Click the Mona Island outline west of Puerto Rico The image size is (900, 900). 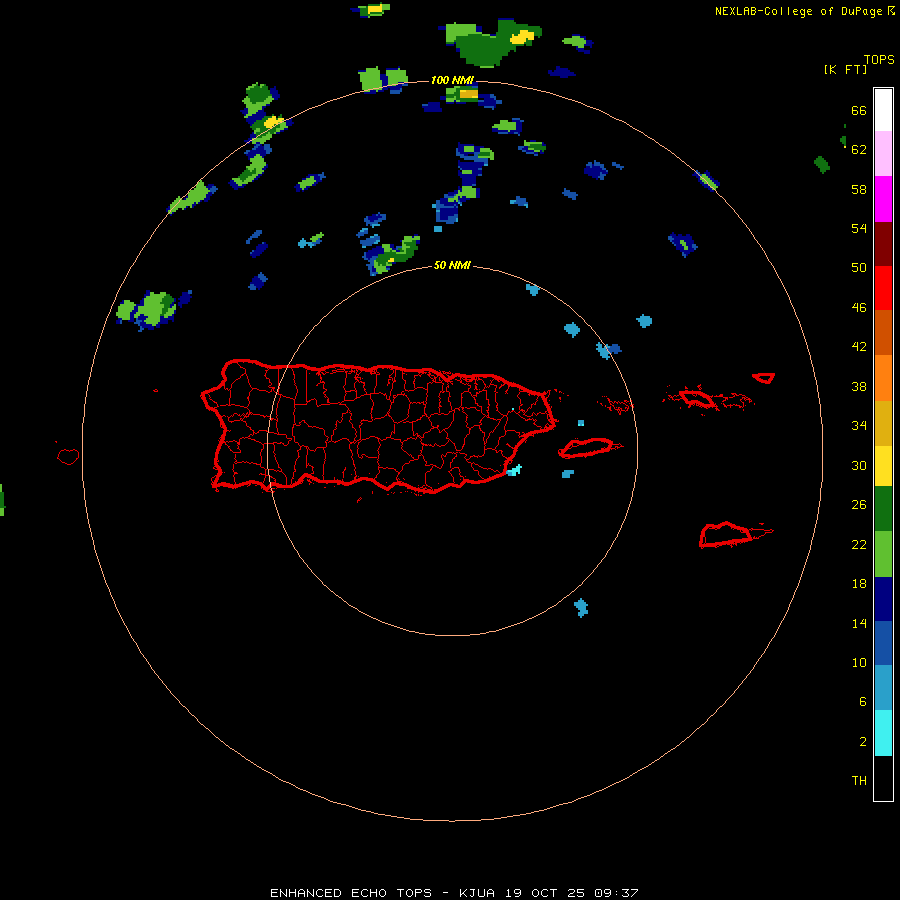pyautogui.click(x=68, y=456)
